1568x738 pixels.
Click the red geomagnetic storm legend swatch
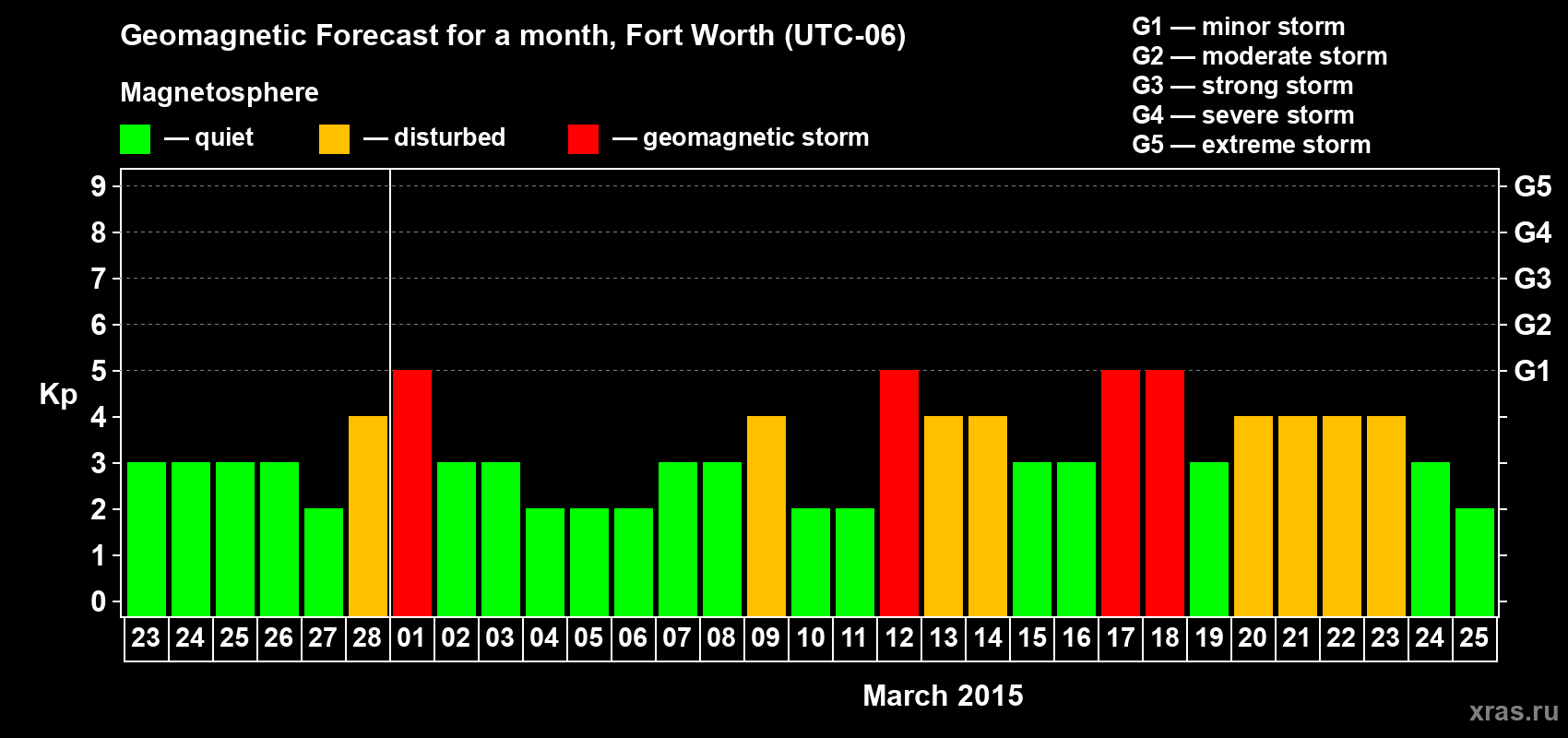pyautogui.click(x=583, y=139)
